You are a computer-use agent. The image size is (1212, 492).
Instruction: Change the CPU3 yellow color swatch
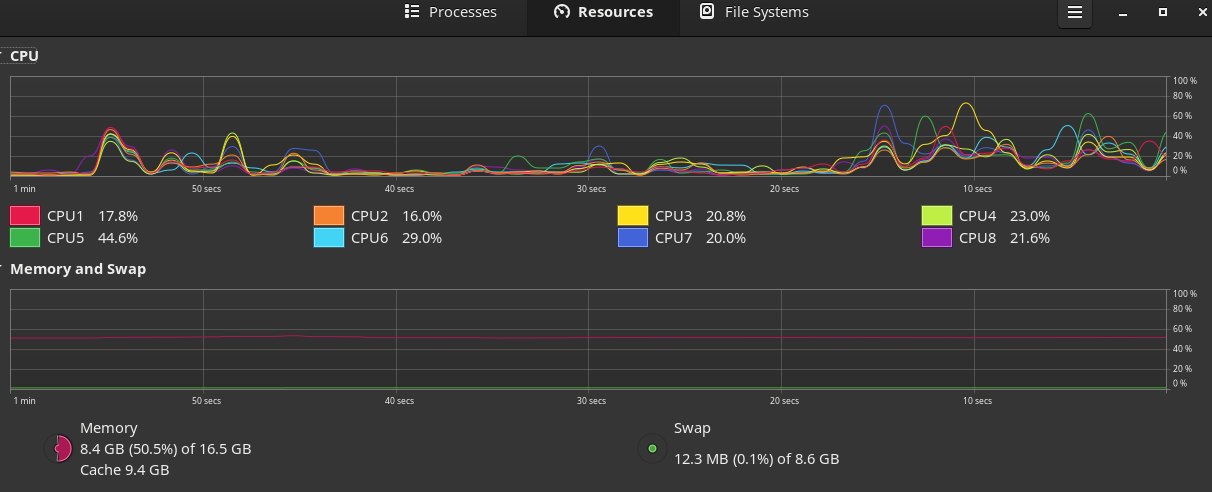[x=632, y=215]
